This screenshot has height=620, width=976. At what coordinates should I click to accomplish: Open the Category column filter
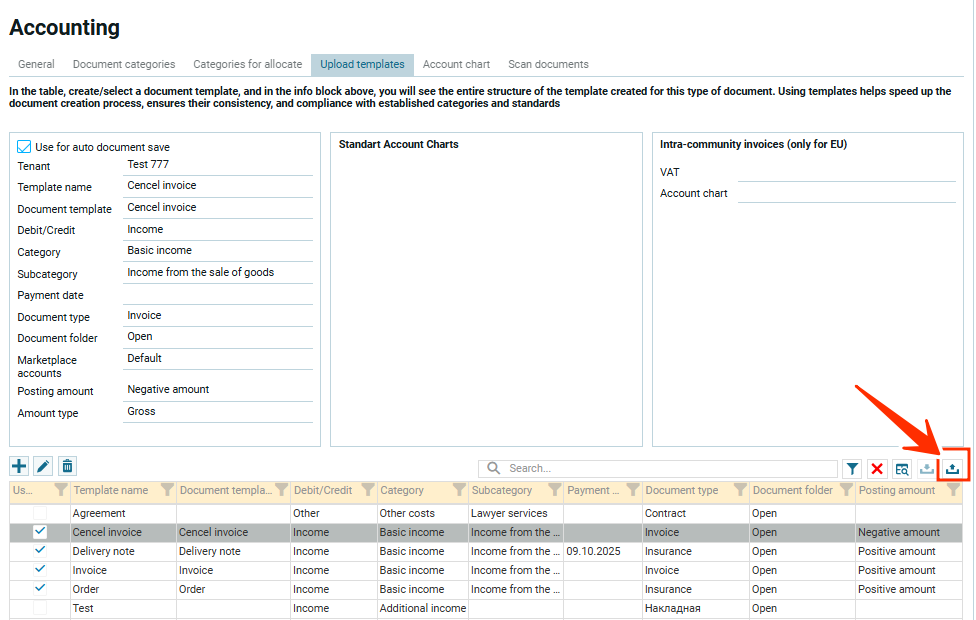[459, 490]
